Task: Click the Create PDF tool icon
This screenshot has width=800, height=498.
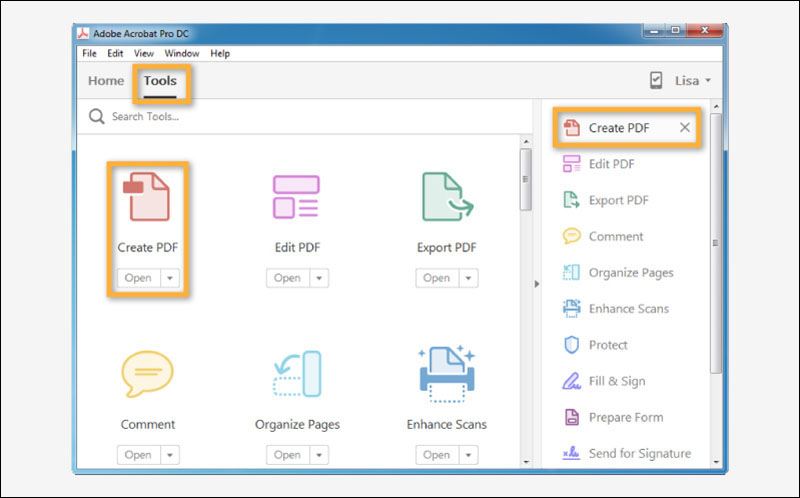Action: point(147,195)
